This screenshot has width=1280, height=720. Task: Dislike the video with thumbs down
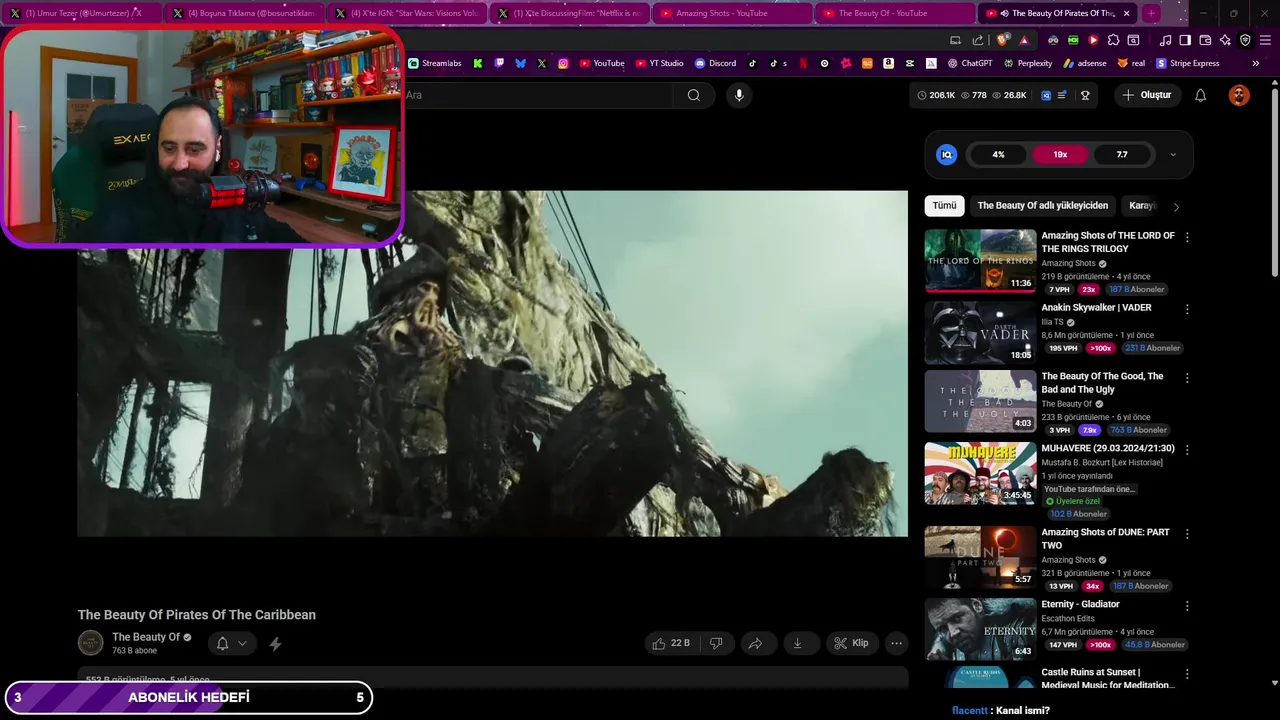(x=716, y=643)
